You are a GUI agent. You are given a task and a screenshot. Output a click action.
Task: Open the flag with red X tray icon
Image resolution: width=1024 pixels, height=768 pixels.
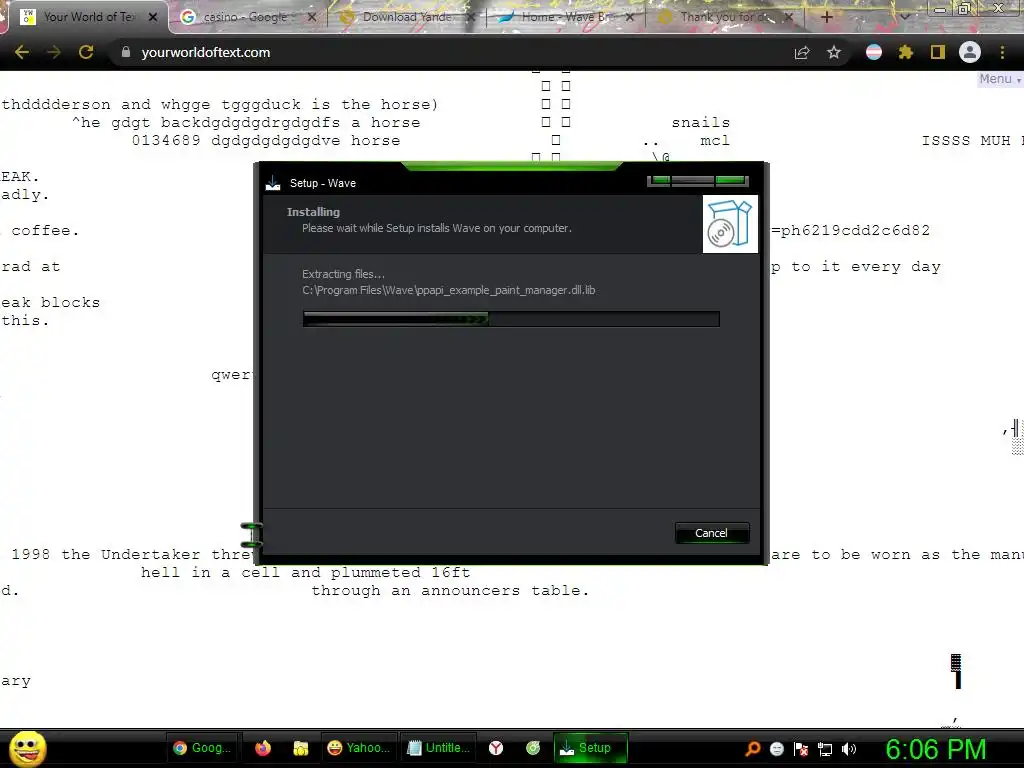tap(801, 748)
